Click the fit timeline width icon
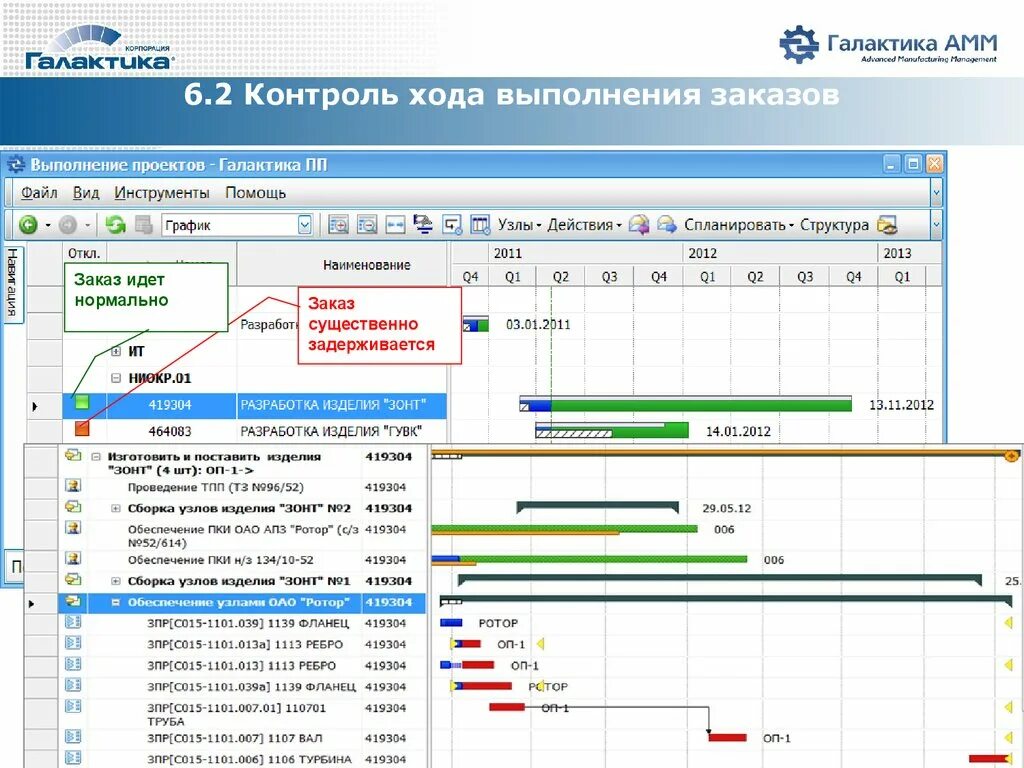This screenshot has height=768, width=1024. [396, 225]
